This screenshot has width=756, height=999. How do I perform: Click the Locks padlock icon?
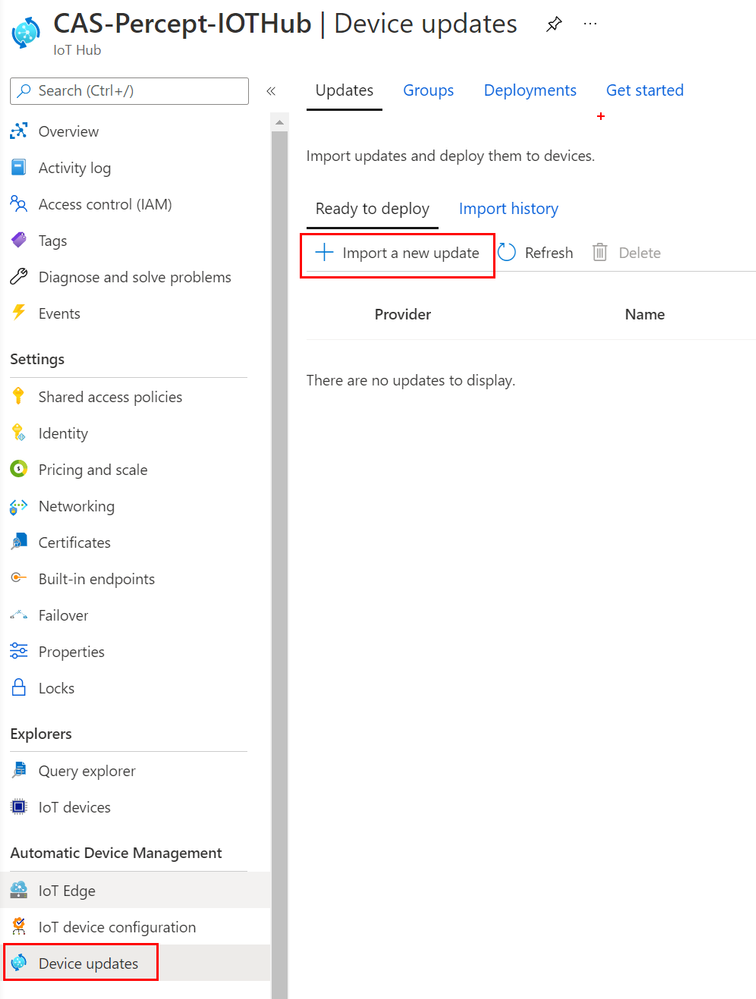click(x=19, y=687)
